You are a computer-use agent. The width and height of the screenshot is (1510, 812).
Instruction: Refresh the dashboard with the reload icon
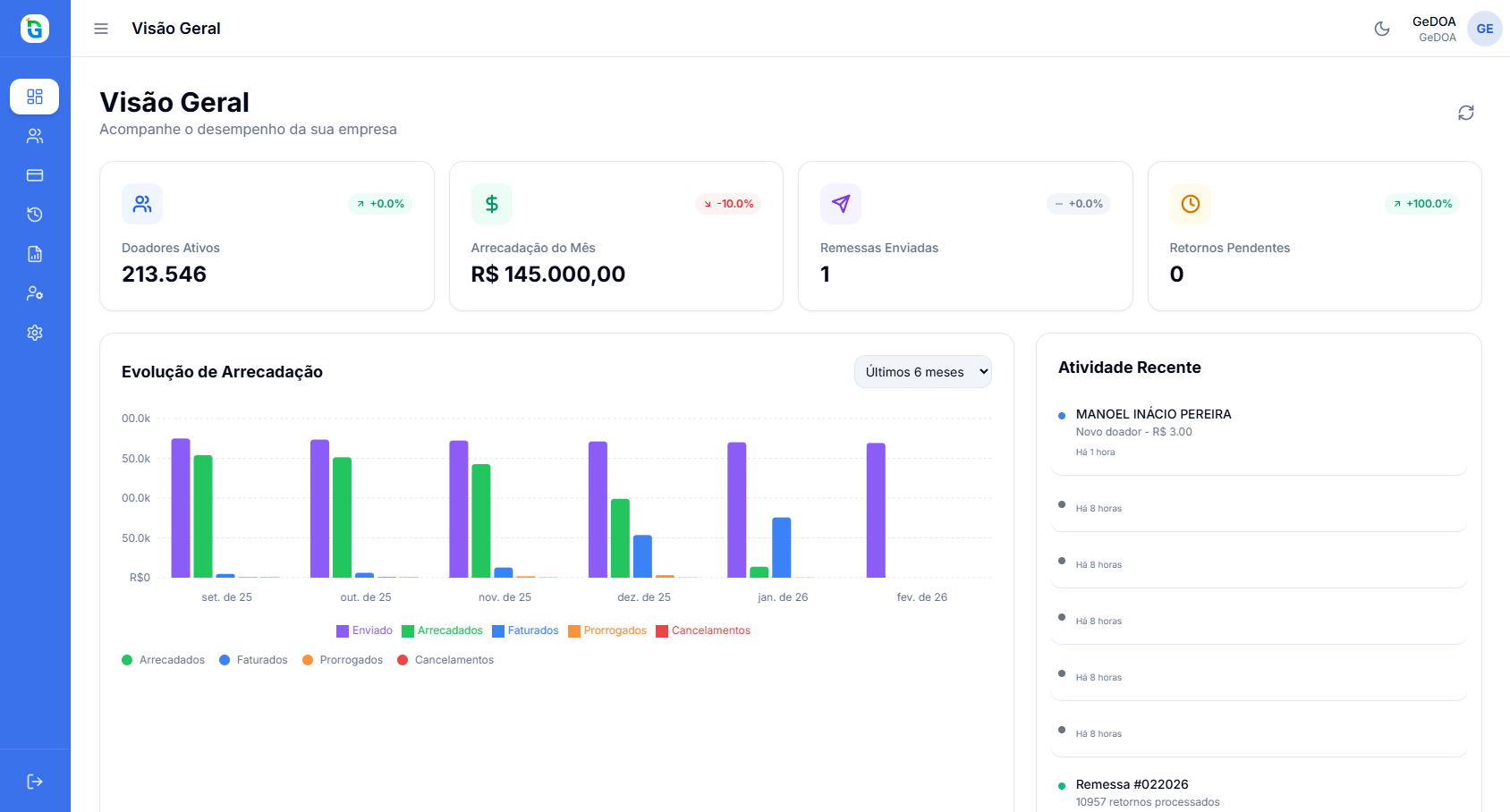coord(1465,113)
